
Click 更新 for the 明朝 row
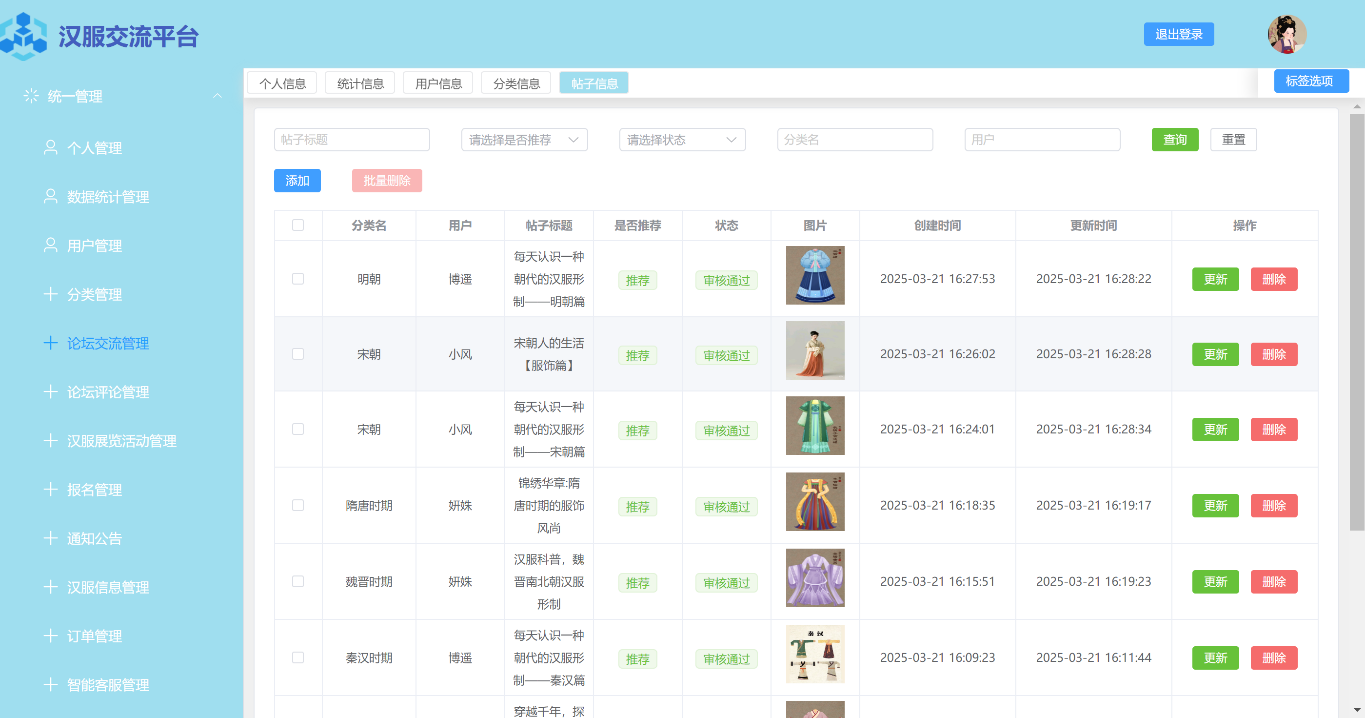pos(1215,279)
